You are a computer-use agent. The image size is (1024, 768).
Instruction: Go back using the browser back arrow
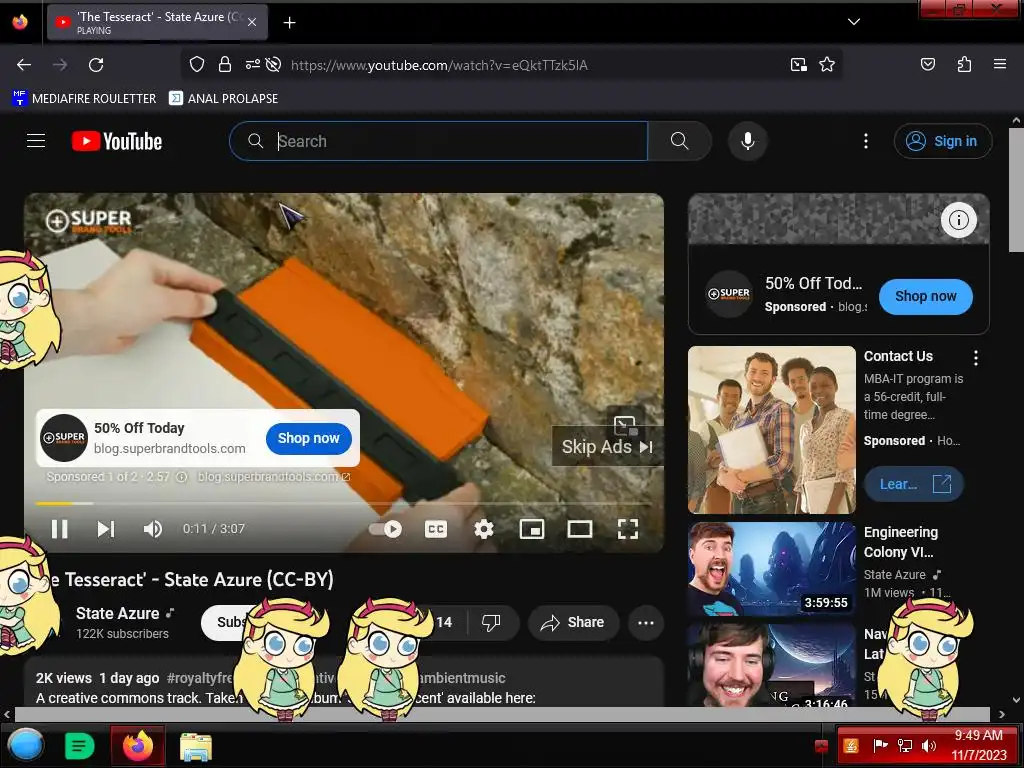24,65
